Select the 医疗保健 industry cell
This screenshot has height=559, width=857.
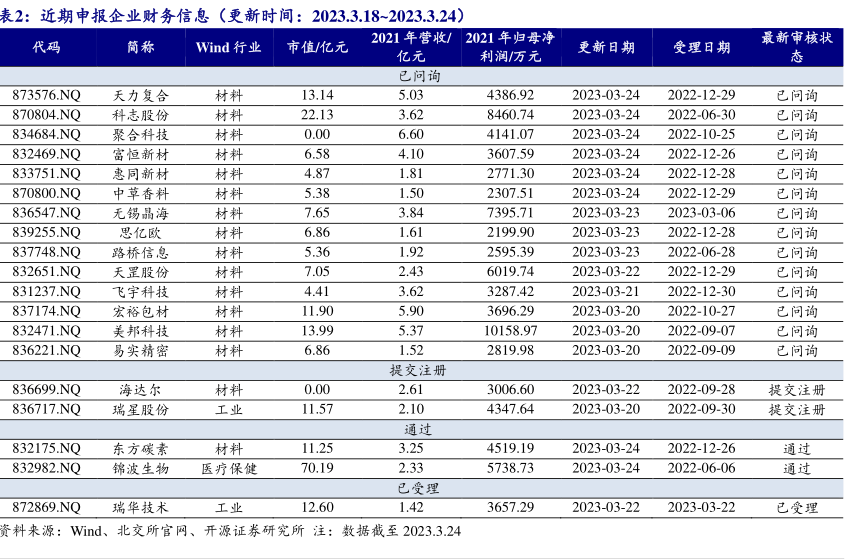pos(228,468)
